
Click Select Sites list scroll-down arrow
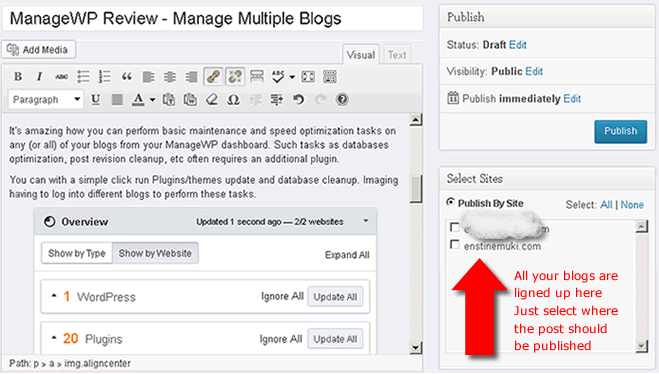click(x=641, y=346)
